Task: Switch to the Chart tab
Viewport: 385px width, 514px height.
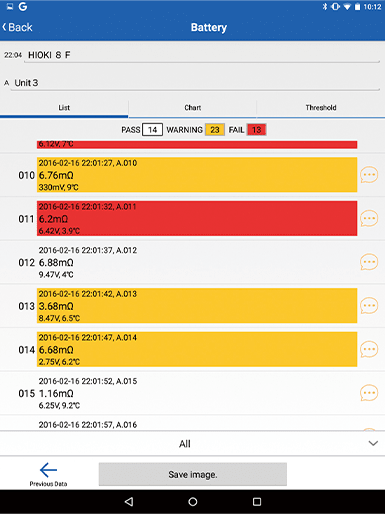Action: (x=193, y=108)
